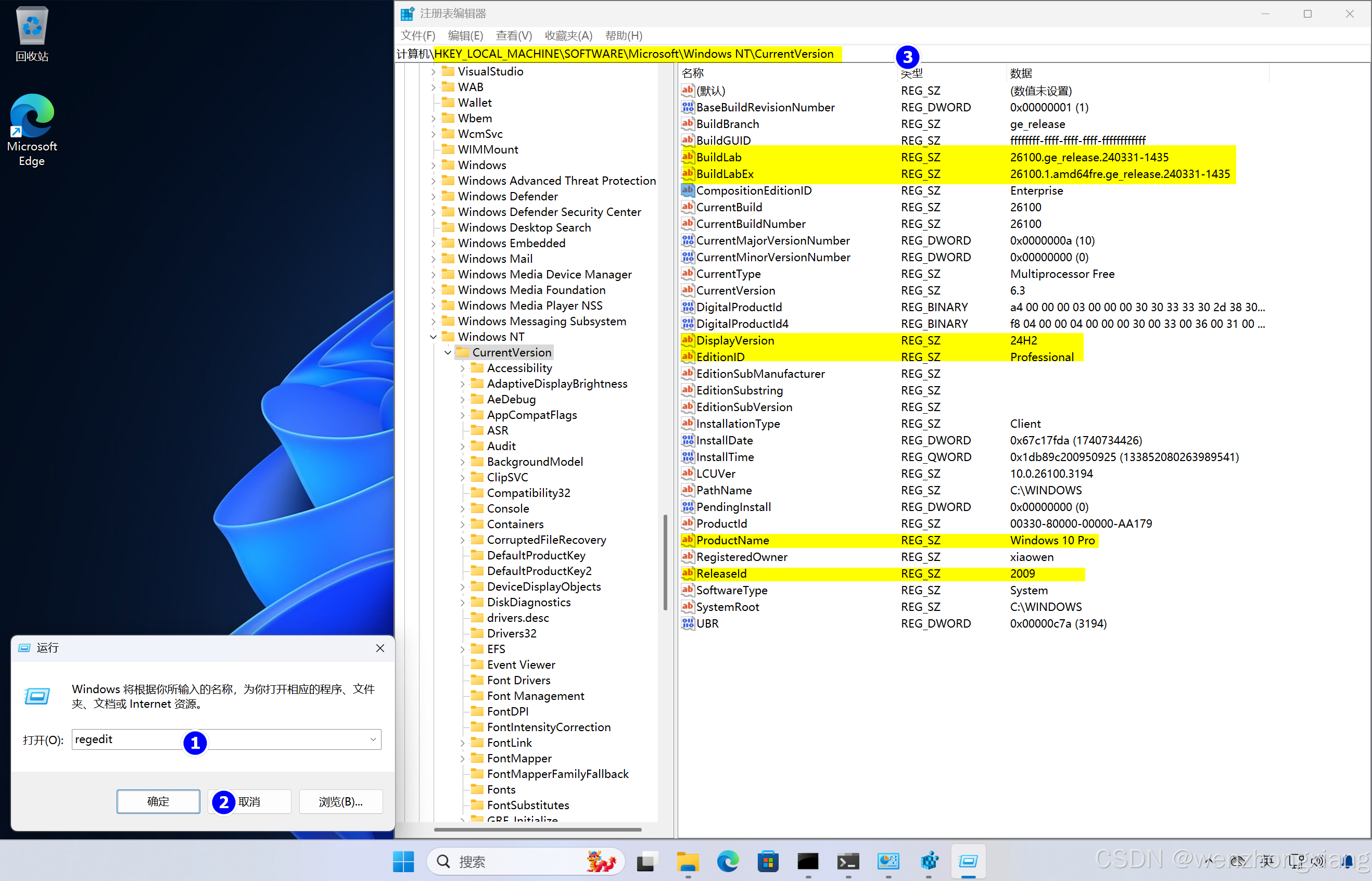Click the 浏览(B)... browse button
The width and height of the screenshot is (1372, 881).
340,801
